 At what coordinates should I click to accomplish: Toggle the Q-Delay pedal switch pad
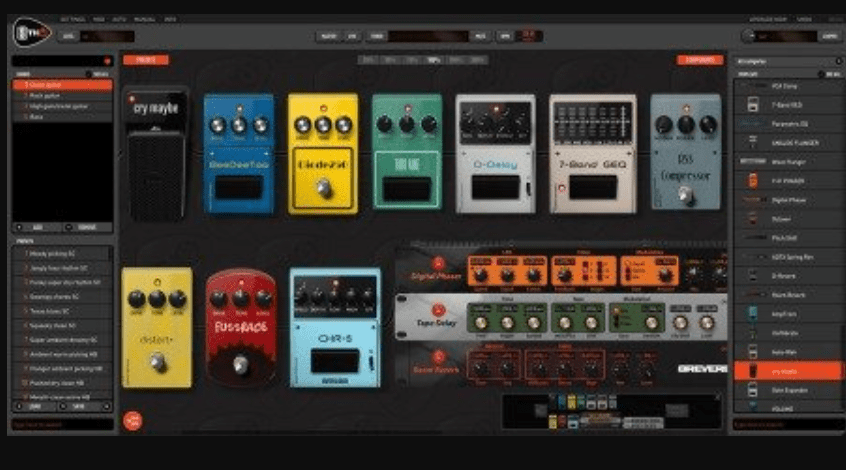495,188
